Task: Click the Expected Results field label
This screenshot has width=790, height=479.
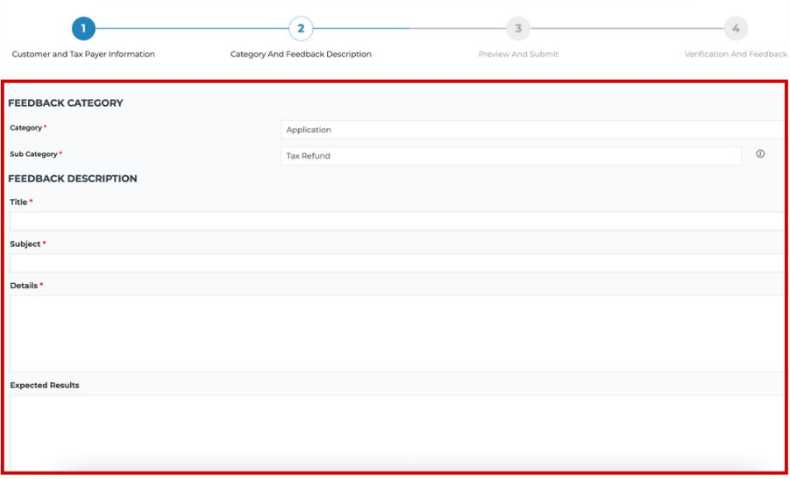Action: pyautogui.click(x=44, y=385)
